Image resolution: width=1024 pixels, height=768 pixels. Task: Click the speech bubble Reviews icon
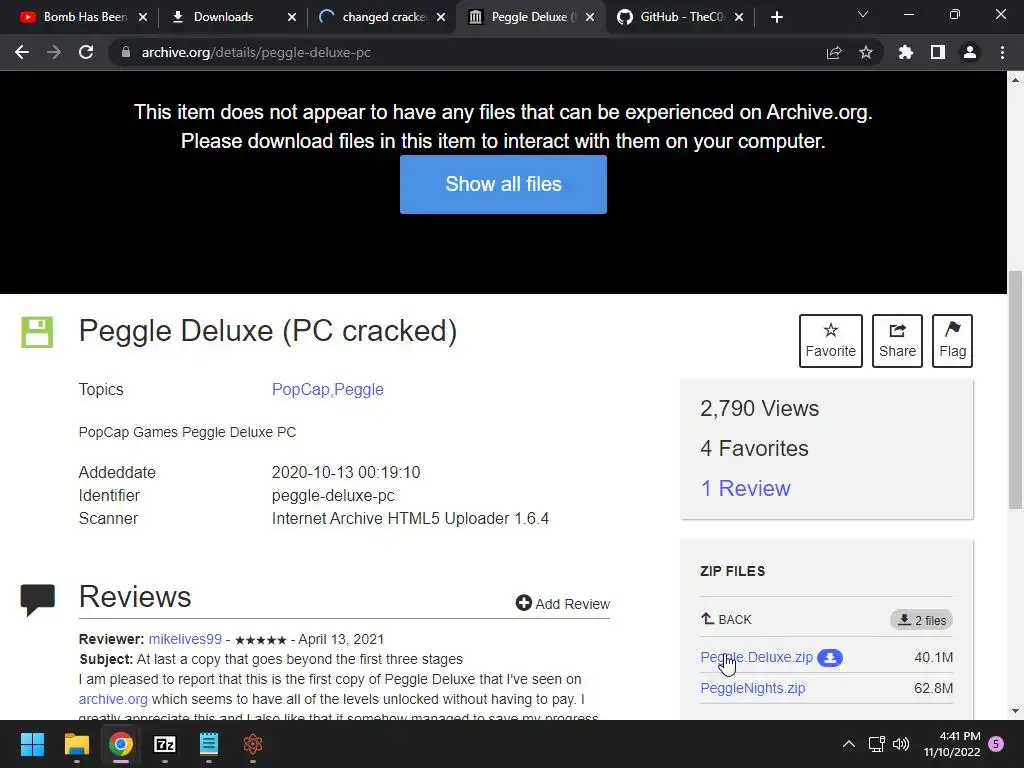[38, 600]
